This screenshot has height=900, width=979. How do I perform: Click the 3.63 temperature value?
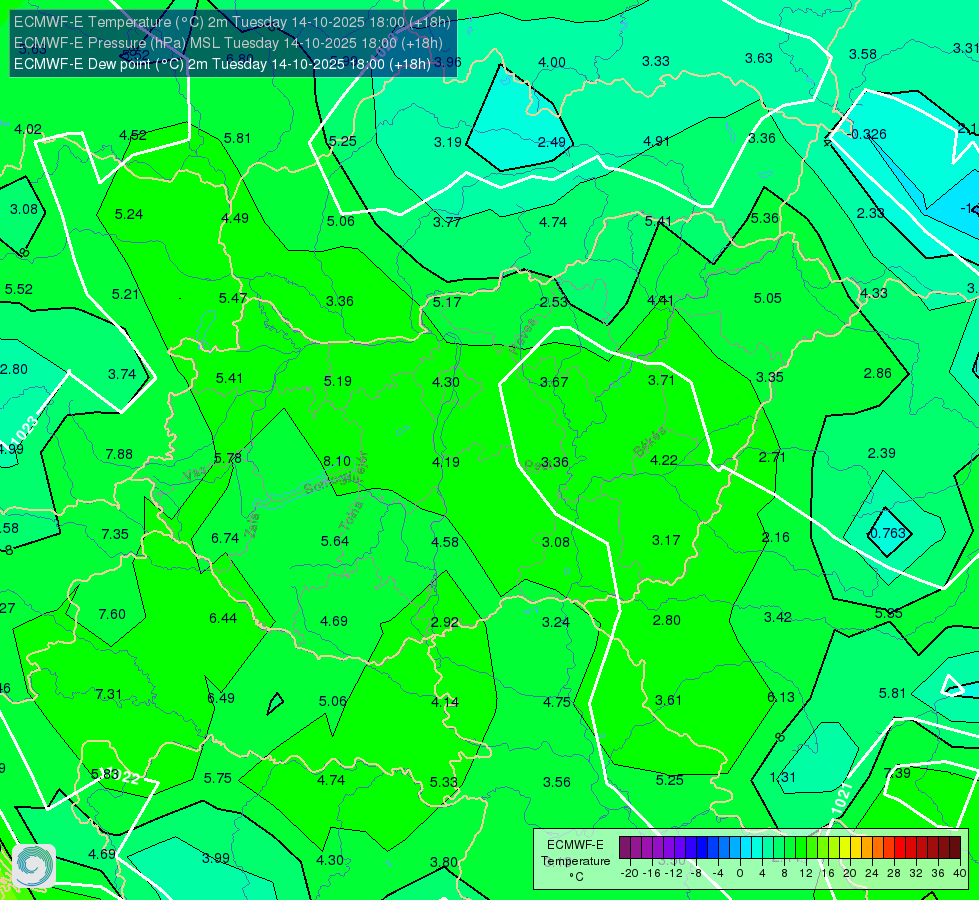click(x=759, y=59)
